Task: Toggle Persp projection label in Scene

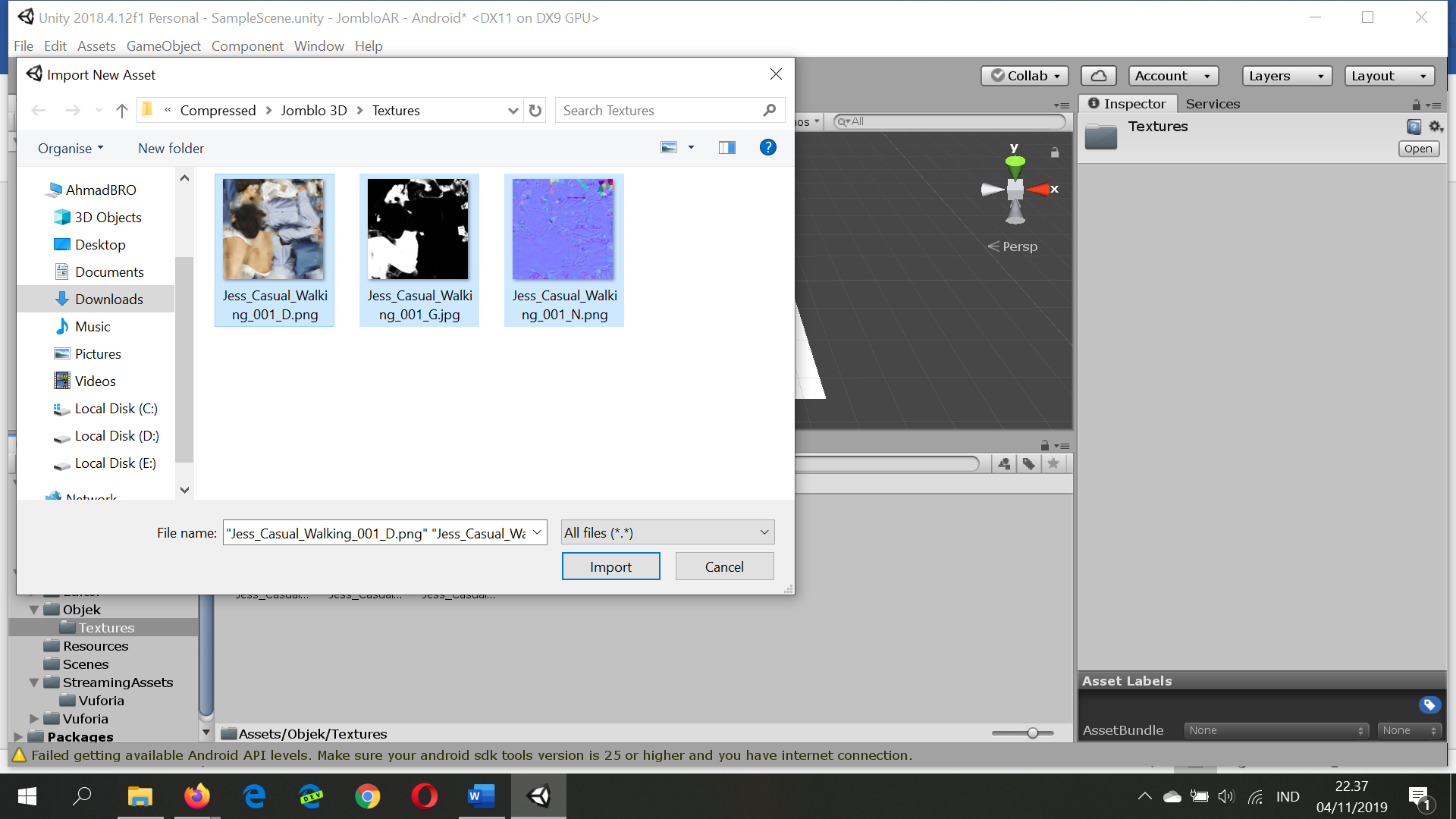Action: coord(1012,246)
